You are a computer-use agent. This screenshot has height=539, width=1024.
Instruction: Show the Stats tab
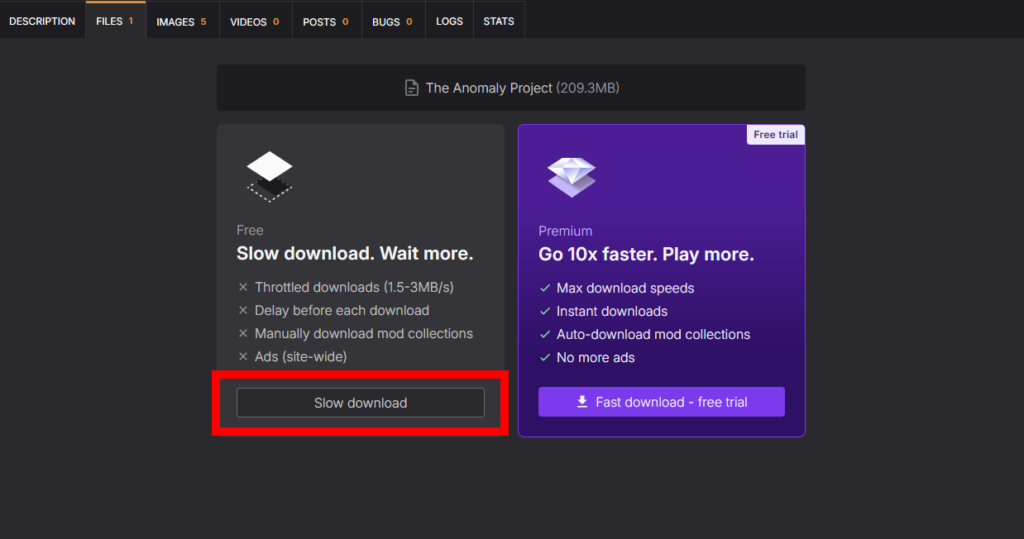pyautogui.click(x=498, y=21)
